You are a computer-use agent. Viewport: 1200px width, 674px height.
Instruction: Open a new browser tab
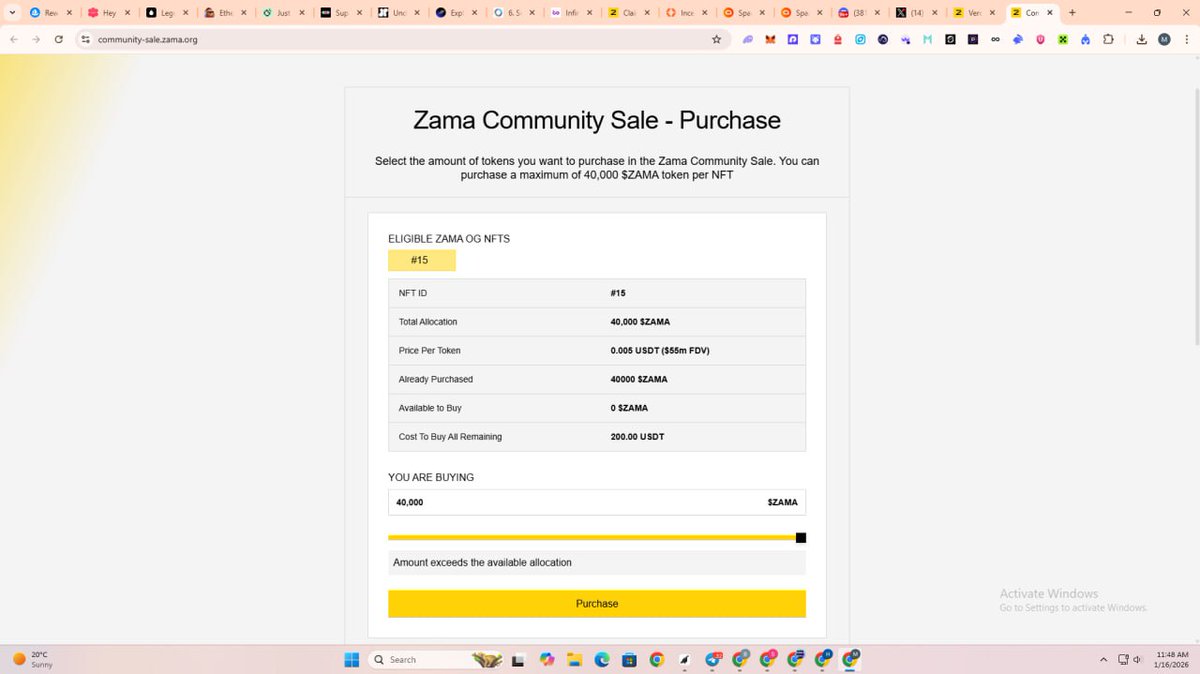point(1073,13)
